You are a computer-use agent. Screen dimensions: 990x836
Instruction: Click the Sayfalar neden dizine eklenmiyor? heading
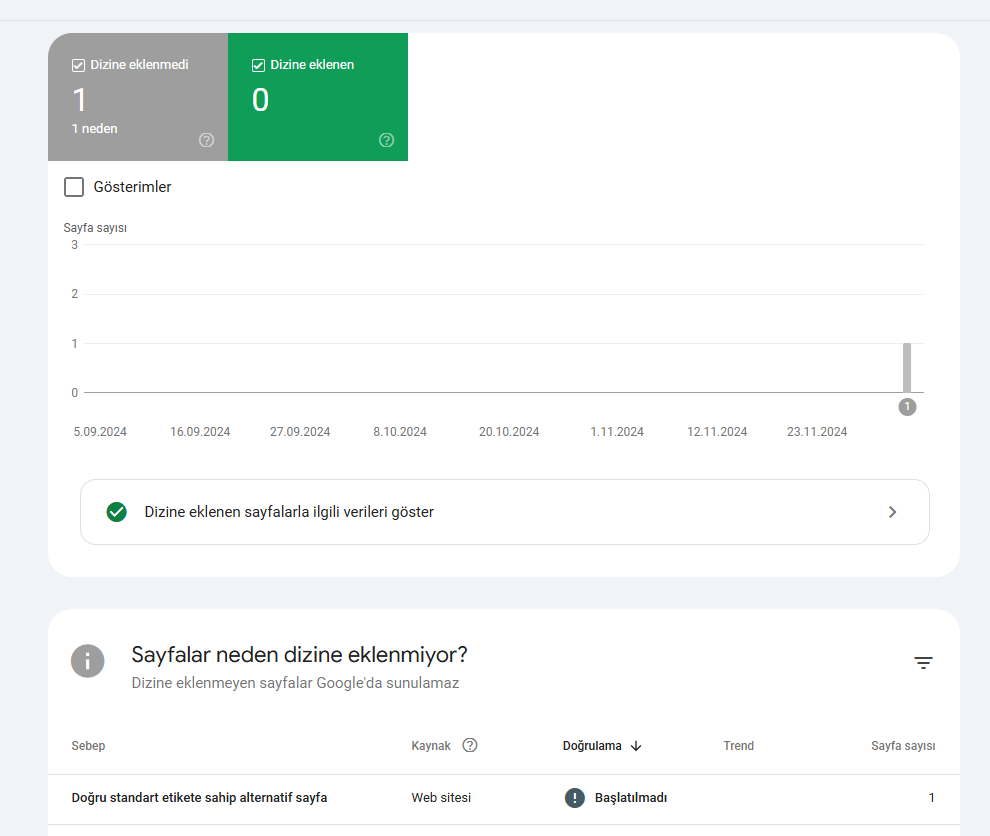[299, 655]
